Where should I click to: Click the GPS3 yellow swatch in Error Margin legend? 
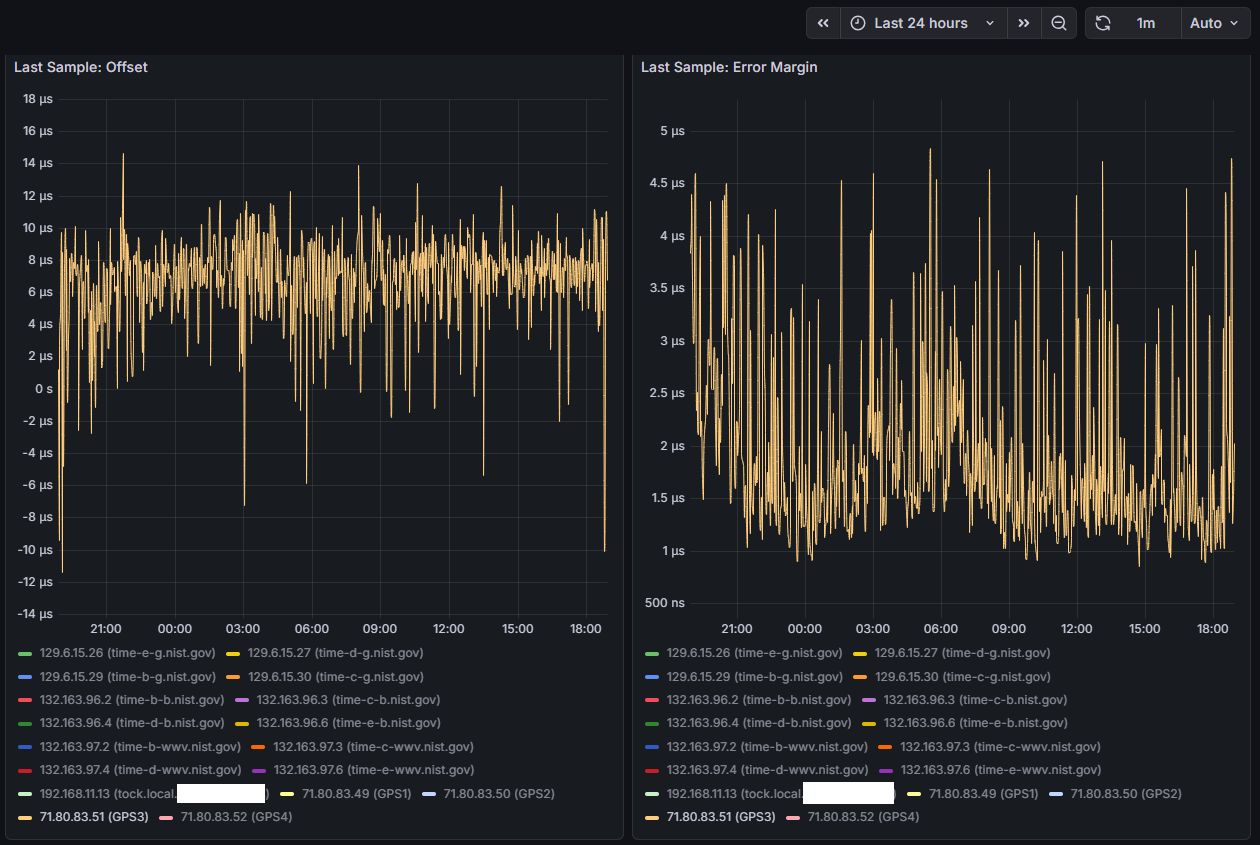coord(652,818)
